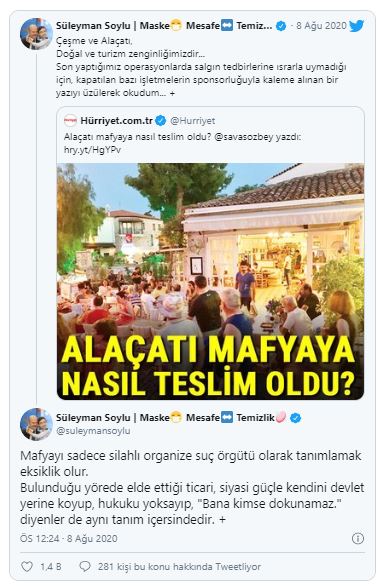Open the hry.yt/HgYPv link
The image size is (381, 588).
tap(92, 150)
